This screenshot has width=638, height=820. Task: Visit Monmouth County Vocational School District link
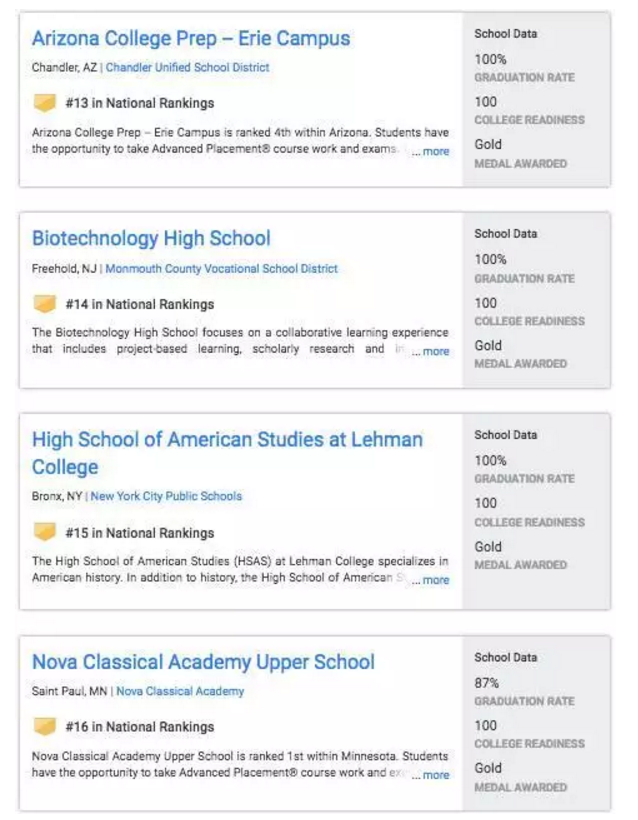pos(221,269)
